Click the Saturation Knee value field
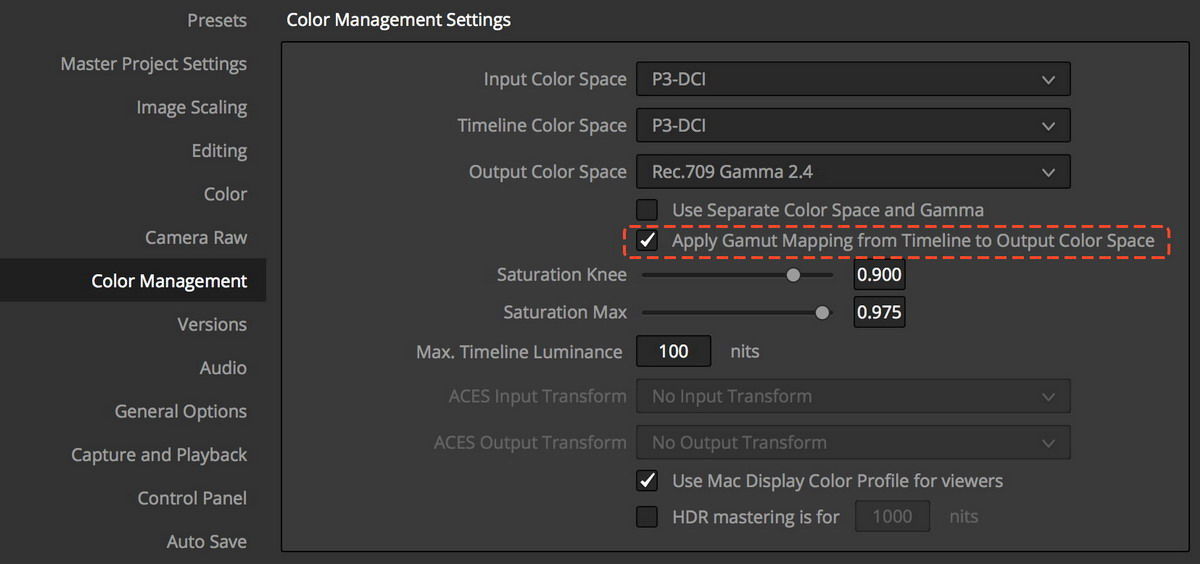This screenshot has width=1200, height=564. click(879, 275)
